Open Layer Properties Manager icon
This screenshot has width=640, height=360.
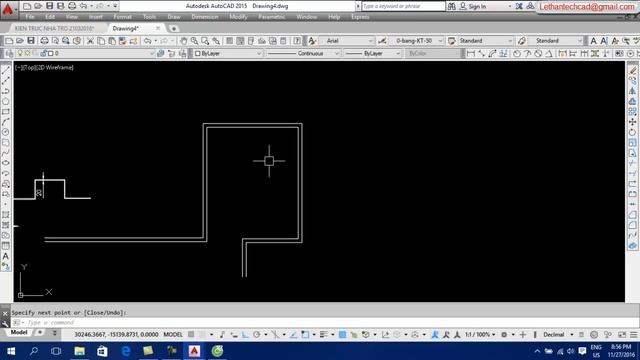click(x=9, y=53)
